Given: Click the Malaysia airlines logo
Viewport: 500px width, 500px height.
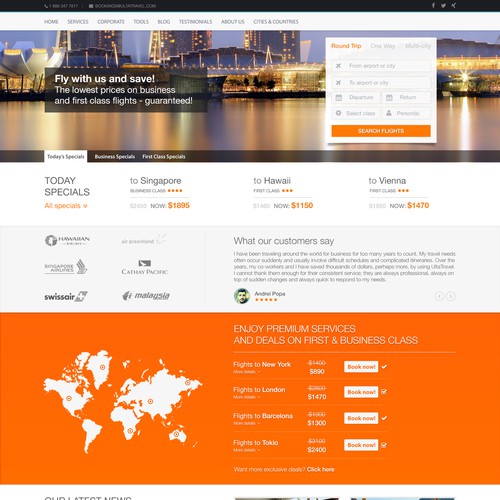Looking at the screenshot, I should click(x=146, y=296).
